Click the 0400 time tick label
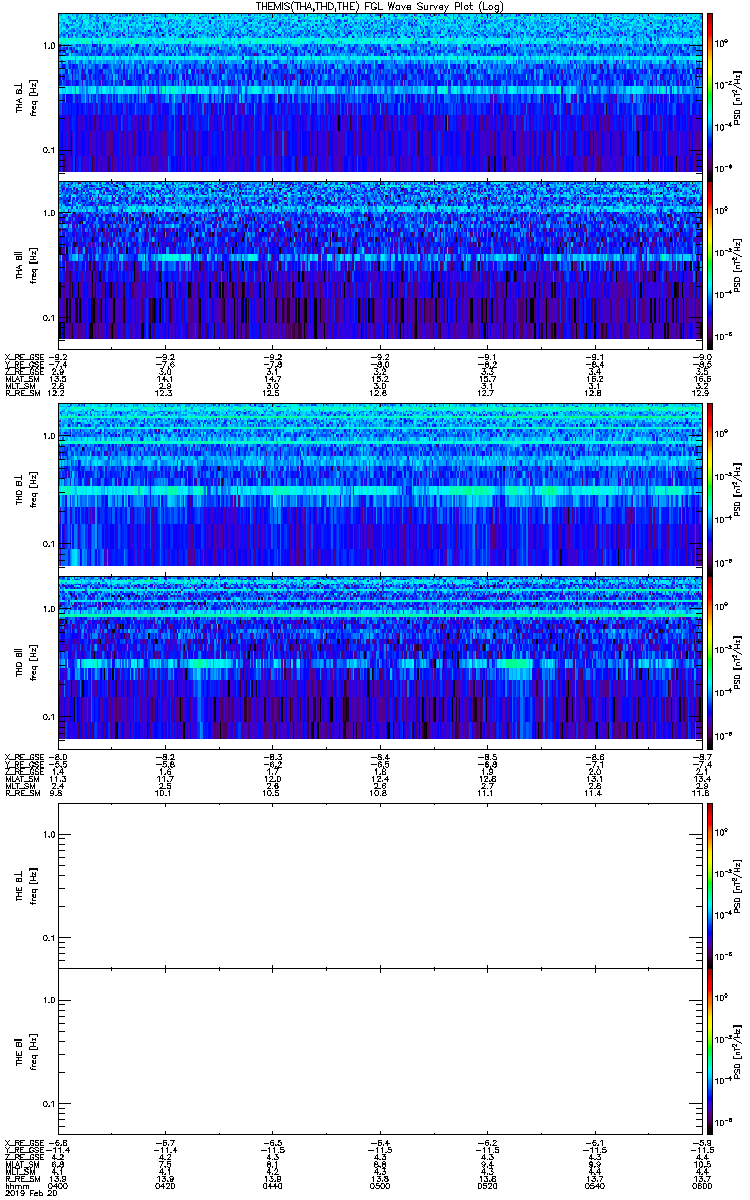Screen dimensions: 750x1200 pos(58,1187)
